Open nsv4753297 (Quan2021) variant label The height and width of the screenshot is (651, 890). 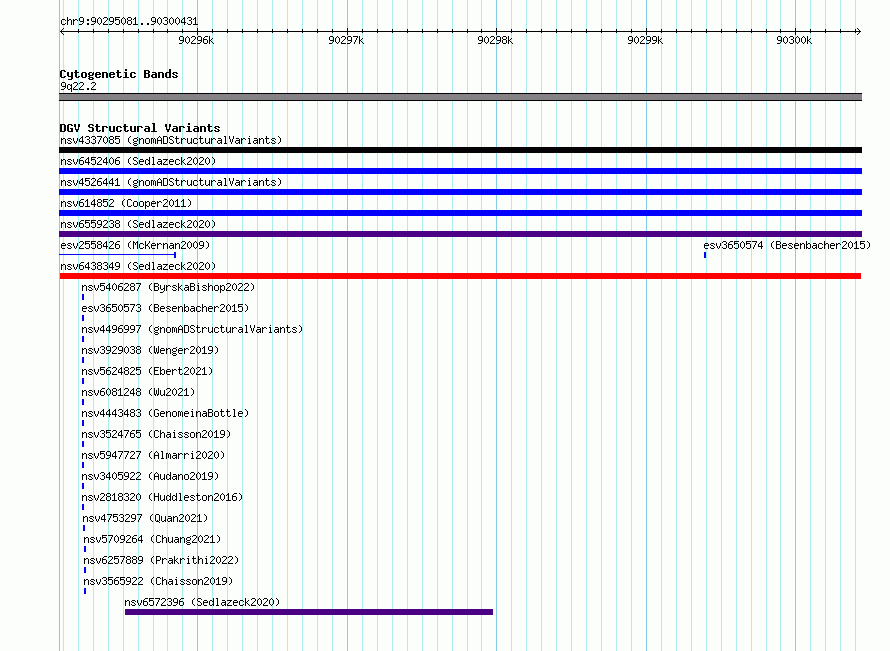pos(145,518)
